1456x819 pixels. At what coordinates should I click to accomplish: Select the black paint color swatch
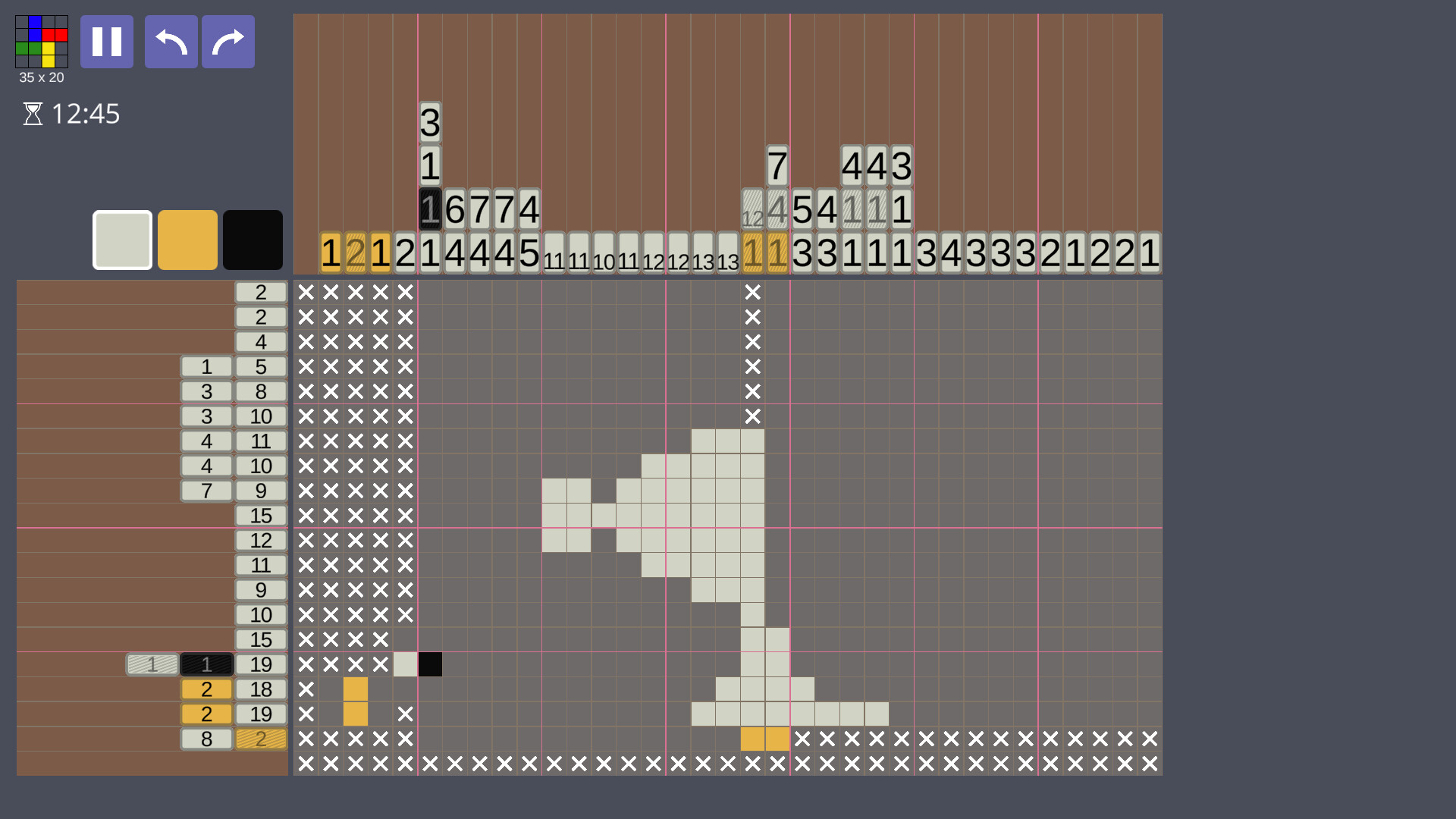click(x=253, y=240)
